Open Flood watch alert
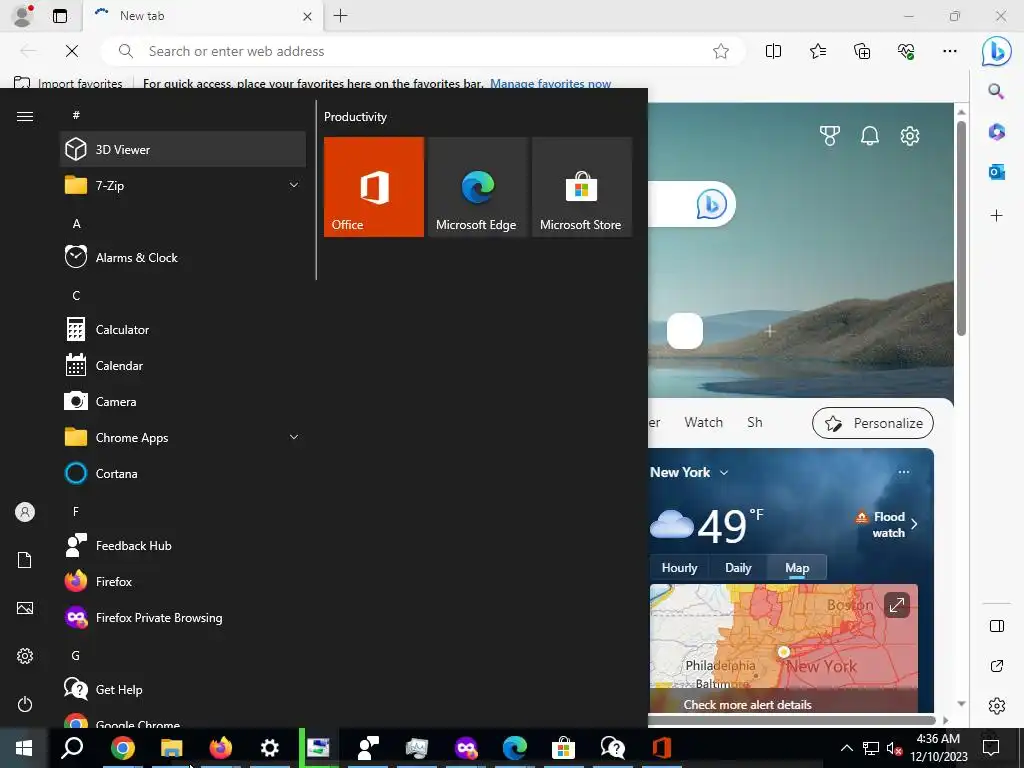The width and height of the screenshot is (1024, 768). pos(886,524)
